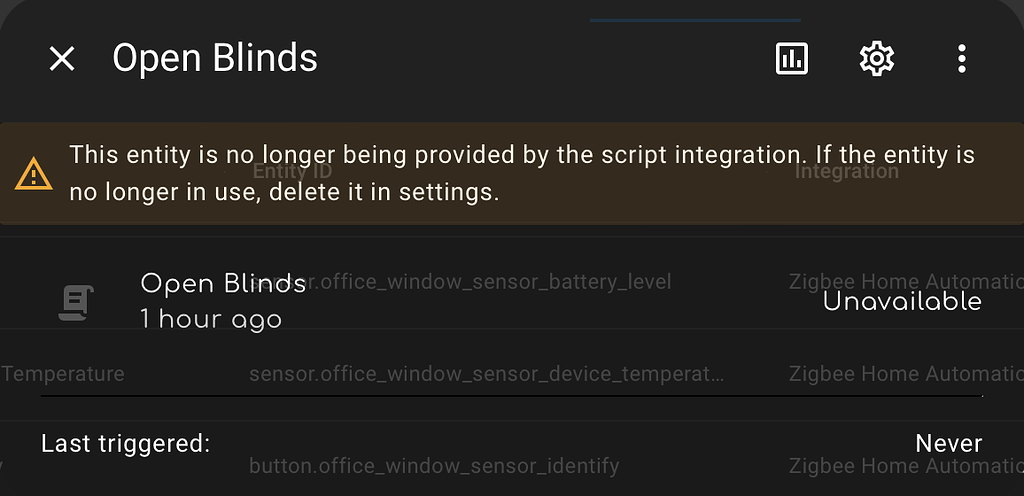Click the 'Last triggered:' label

click(x=126, y=443)
